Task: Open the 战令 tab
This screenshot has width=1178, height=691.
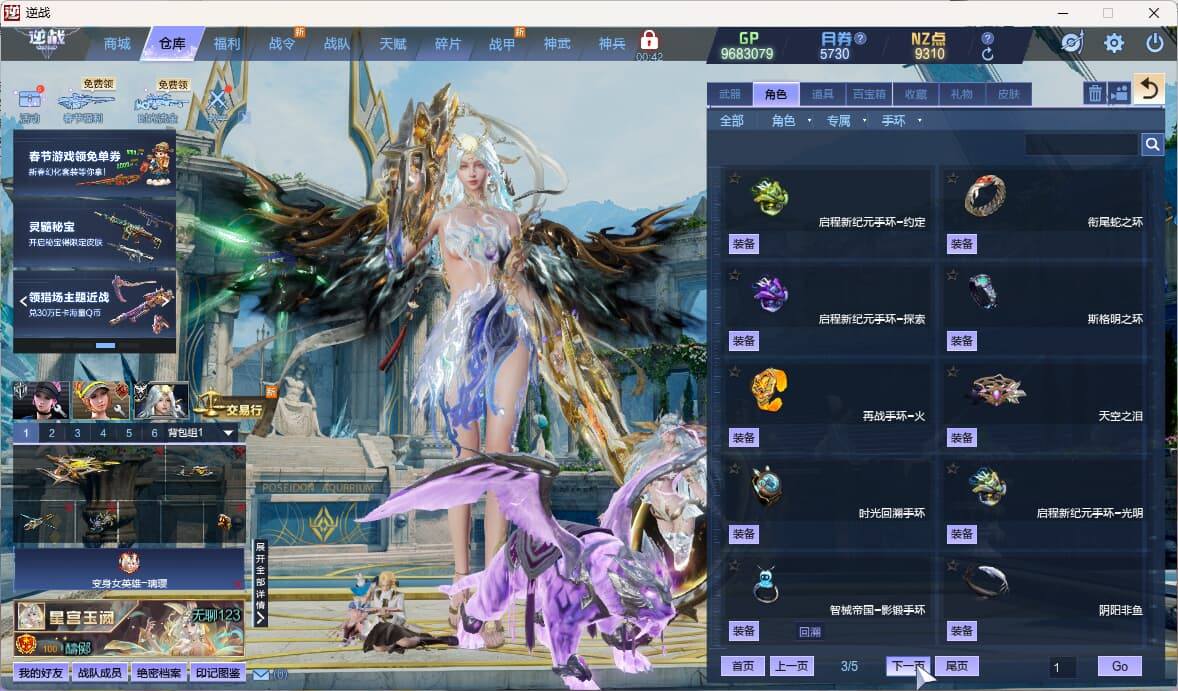Action: tap(282, 44)
